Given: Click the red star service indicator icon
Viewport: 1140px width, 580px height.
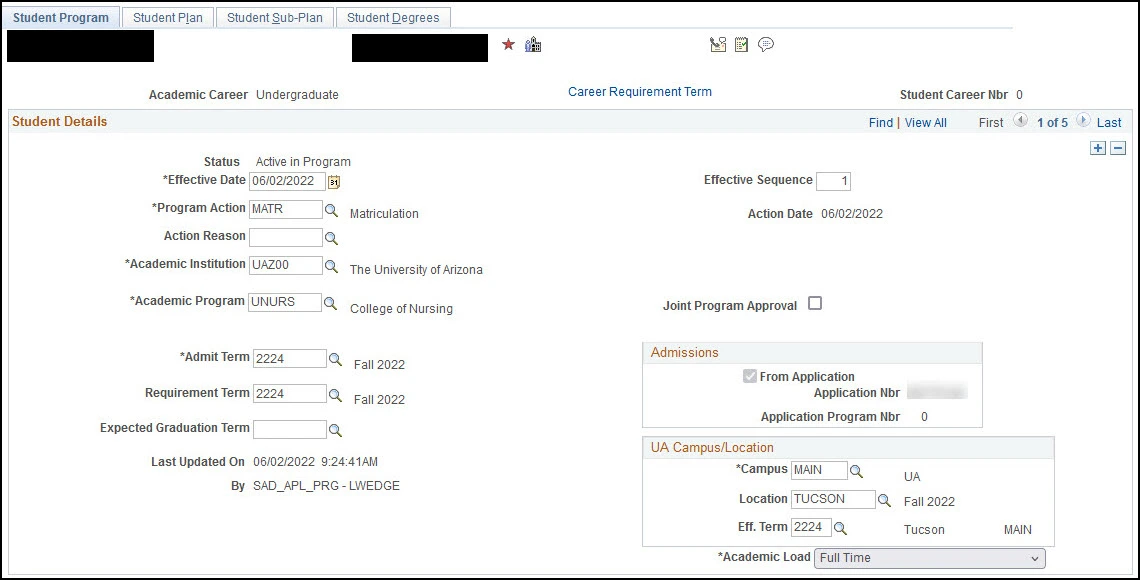Looking at the screenshot, I should [508, 45].
